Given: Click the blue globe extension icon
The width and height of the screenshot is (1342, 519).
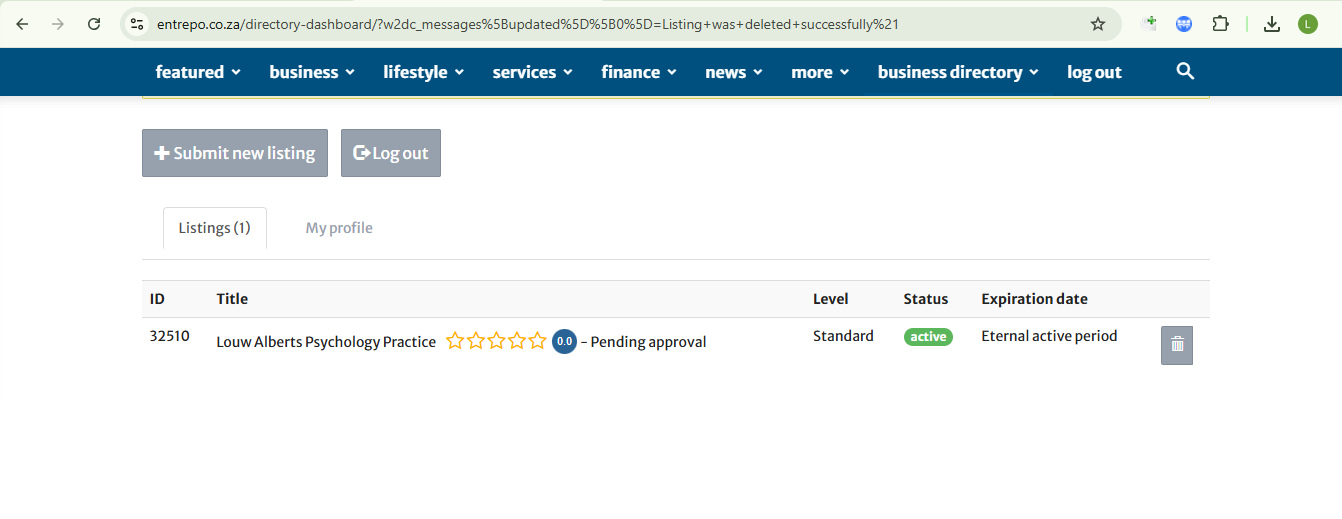Looking at the screenshot, I should pos(1184,24).
